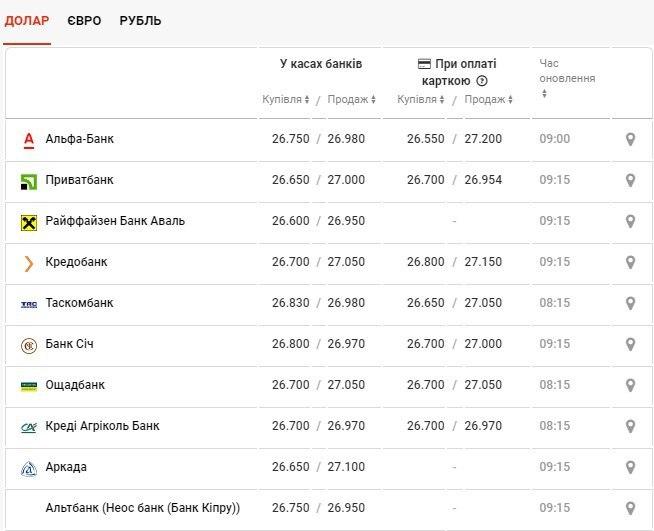The height and width of the screenshot is (531, 654).
Task: Sort by cash desk Купівля column
Action: 285,99
